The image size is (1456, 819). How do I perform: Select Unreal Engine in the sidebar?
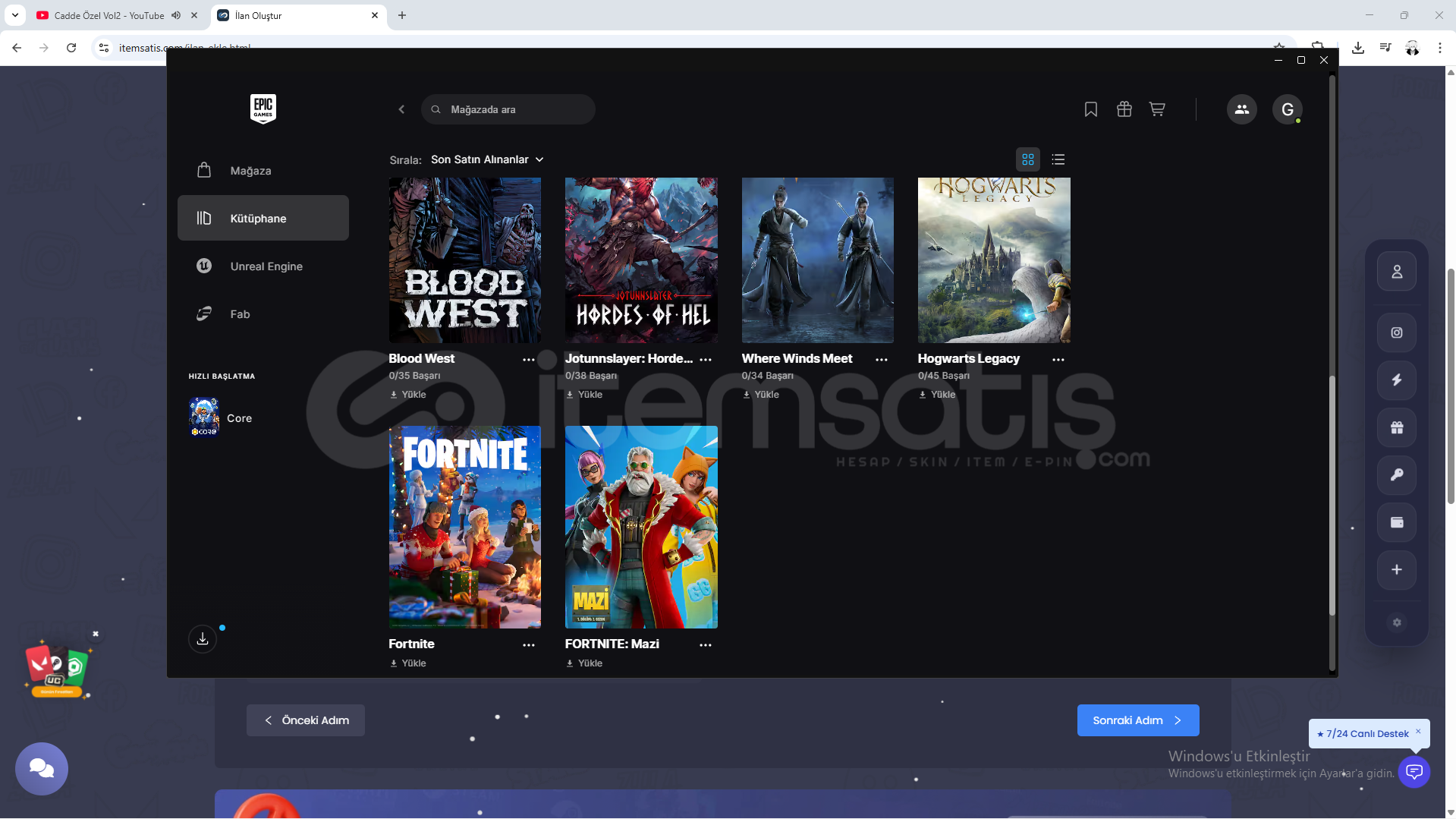[x=266, y=266]
